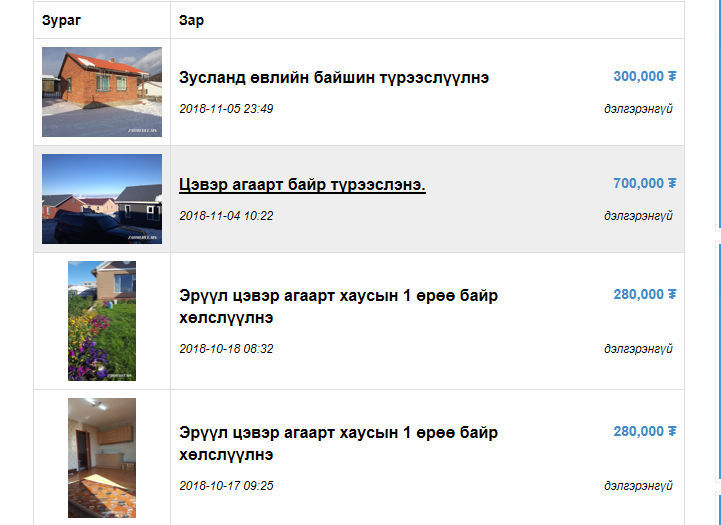The width and height of the screenshot is (721, 525).
Task: Click the 'Зураг' column header
Action: [x=62, y=20]
